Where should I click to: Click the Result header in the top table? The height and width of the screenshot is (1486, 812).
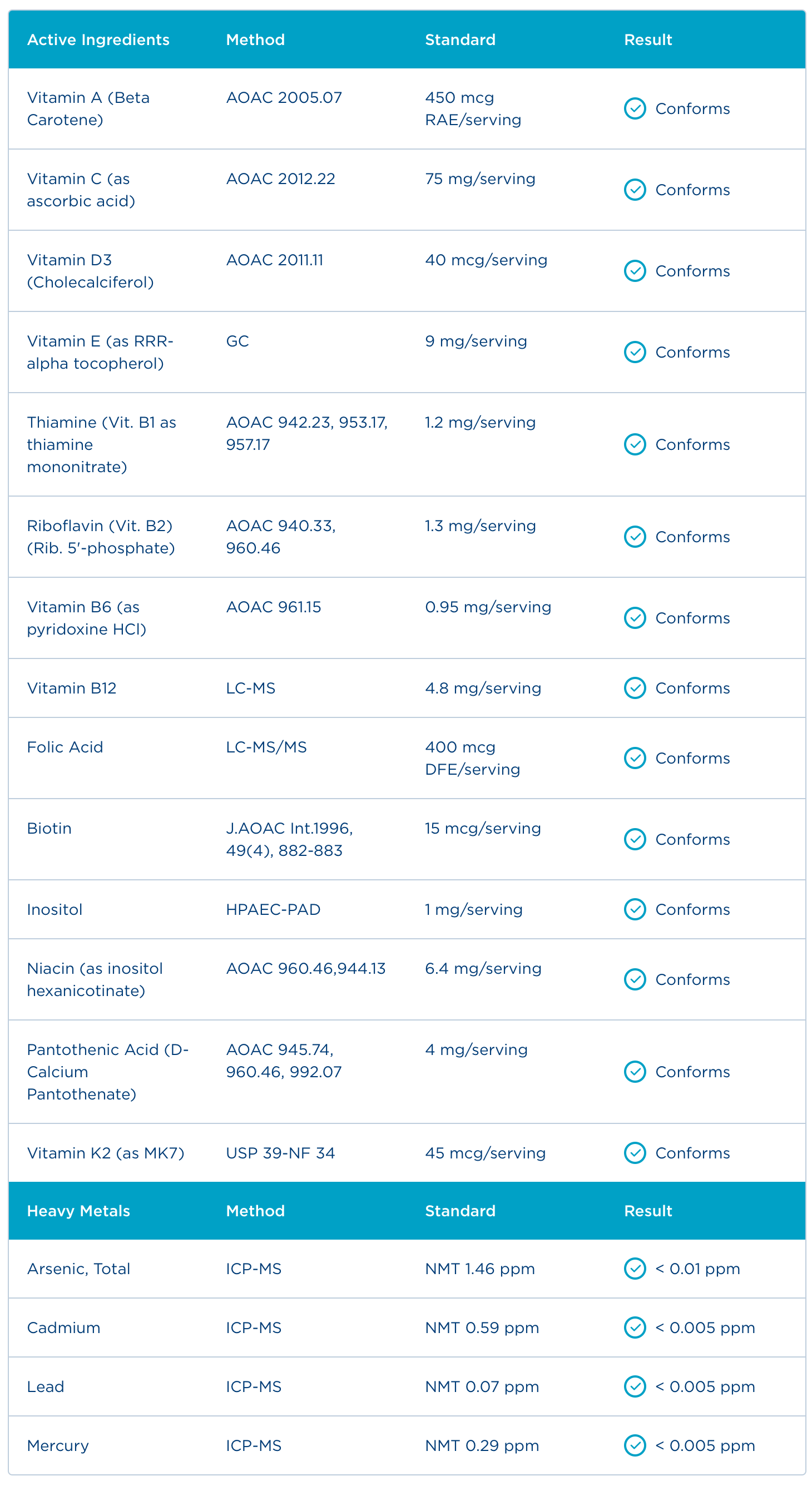click(647, 39)
